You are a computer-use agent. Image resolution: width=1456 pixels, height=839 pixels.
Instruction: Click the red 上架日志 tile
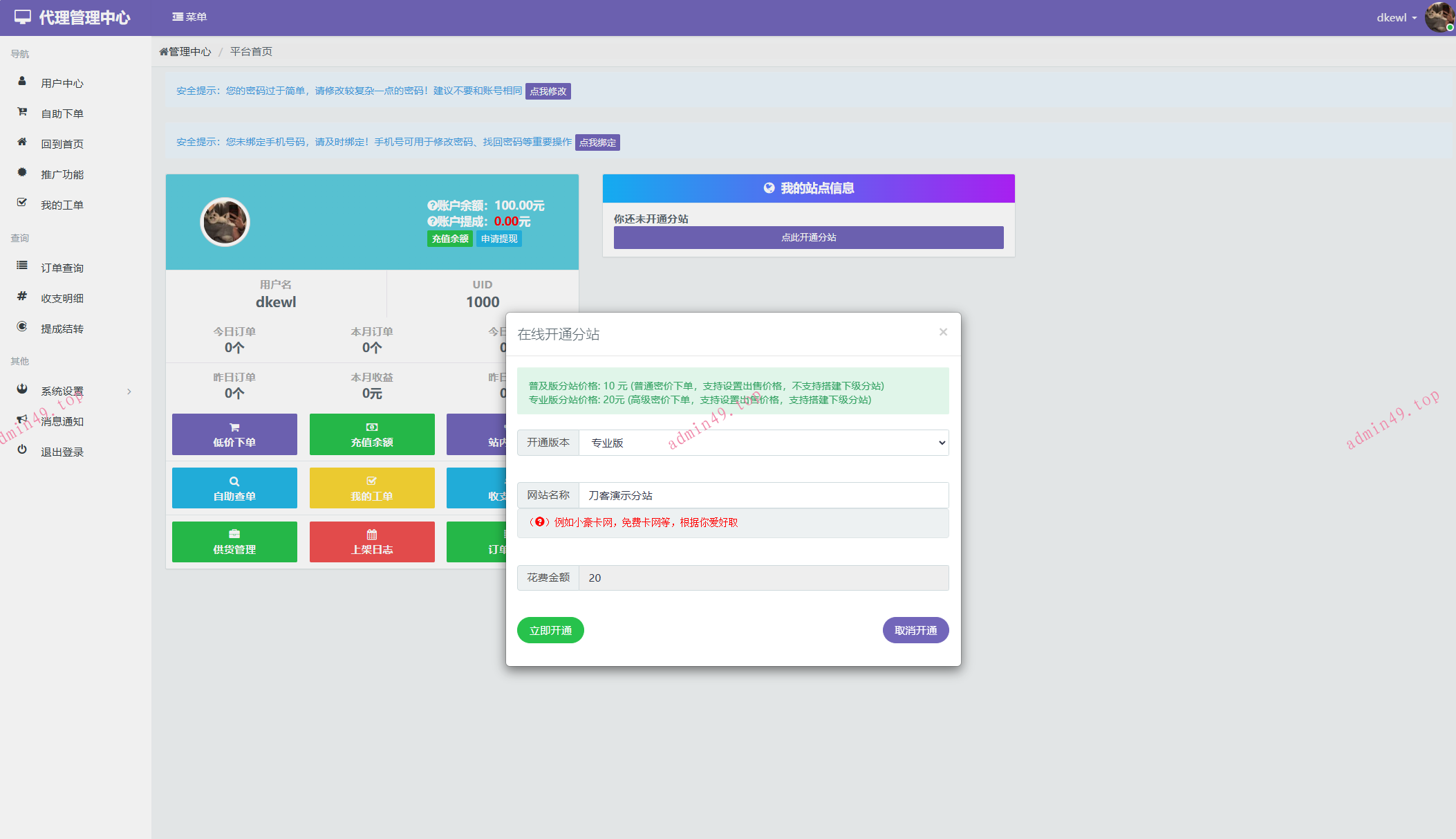(x=372, y=542)
